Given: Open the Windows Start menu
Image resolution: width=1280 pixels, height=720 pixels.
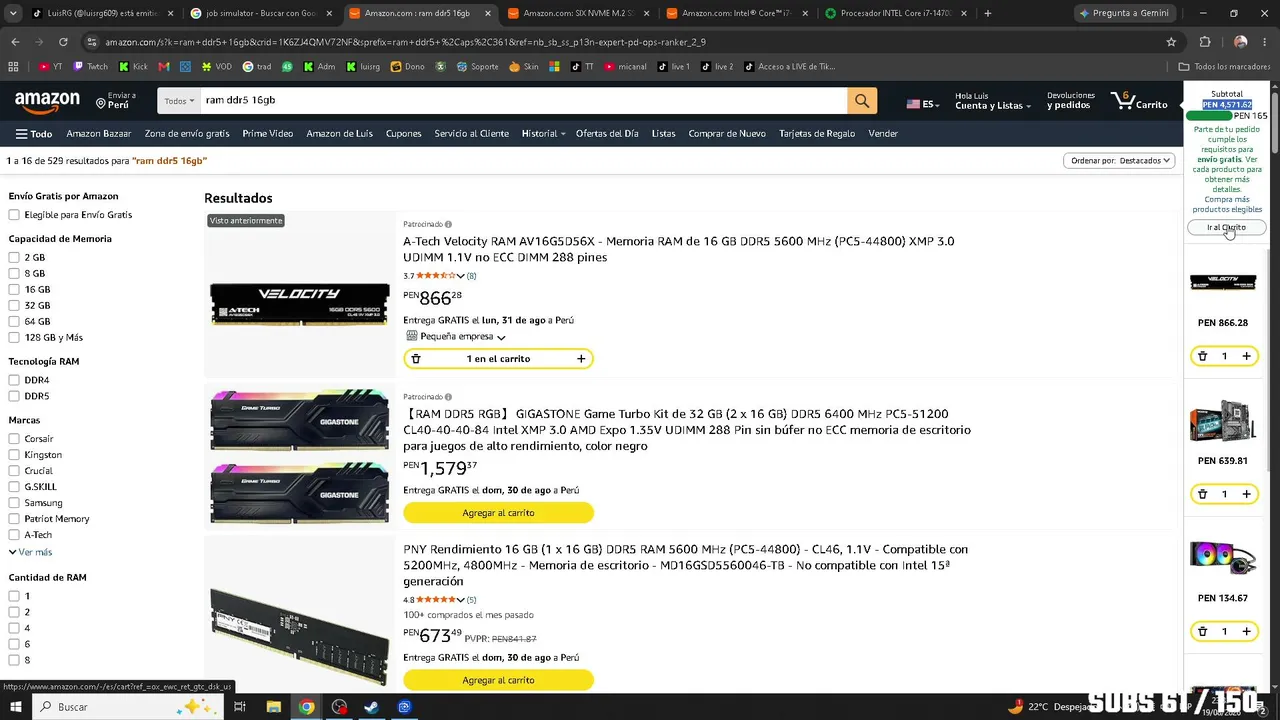Looking at the screenshot, I should 15,707.
